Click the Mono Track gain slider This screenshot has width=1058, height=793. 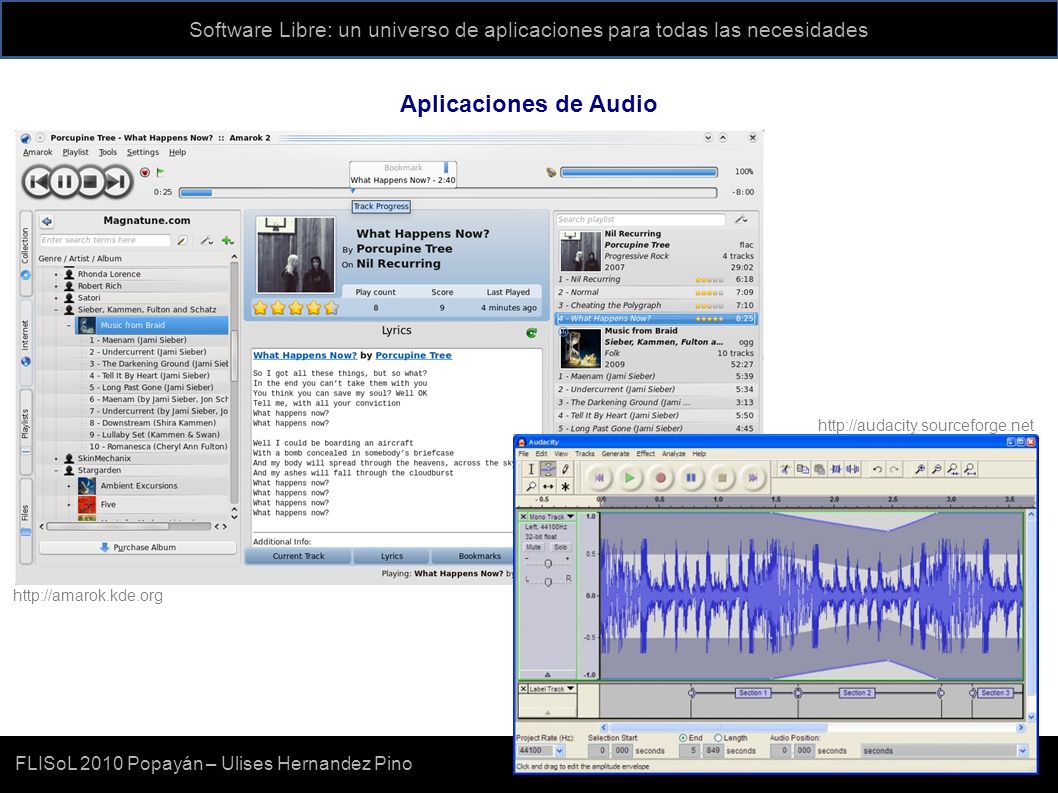pyautogui.click(x=548, y=563)
